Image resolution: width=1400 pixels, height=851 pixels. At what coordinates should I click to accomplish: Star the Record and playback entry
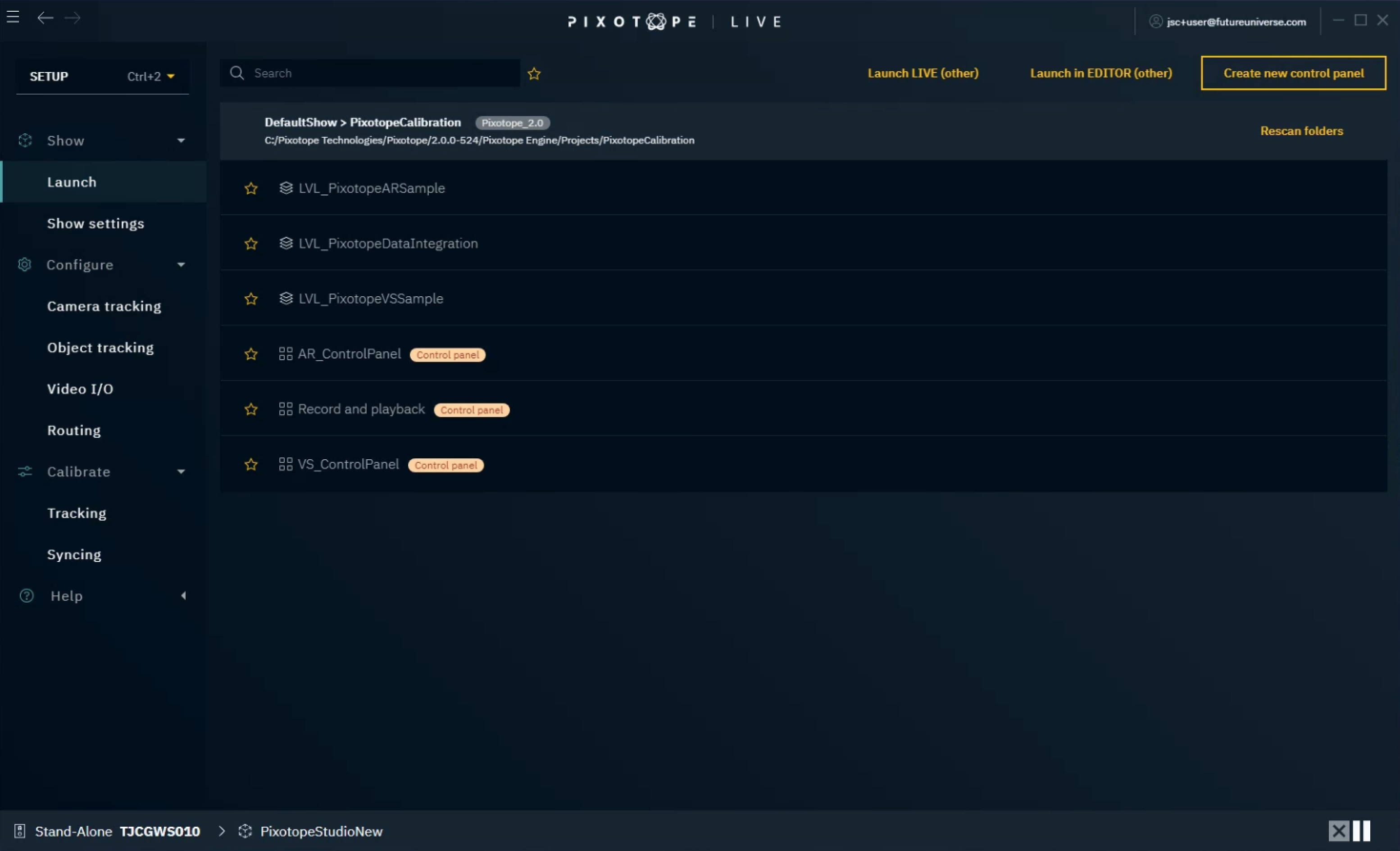click(x=251, y=409)
